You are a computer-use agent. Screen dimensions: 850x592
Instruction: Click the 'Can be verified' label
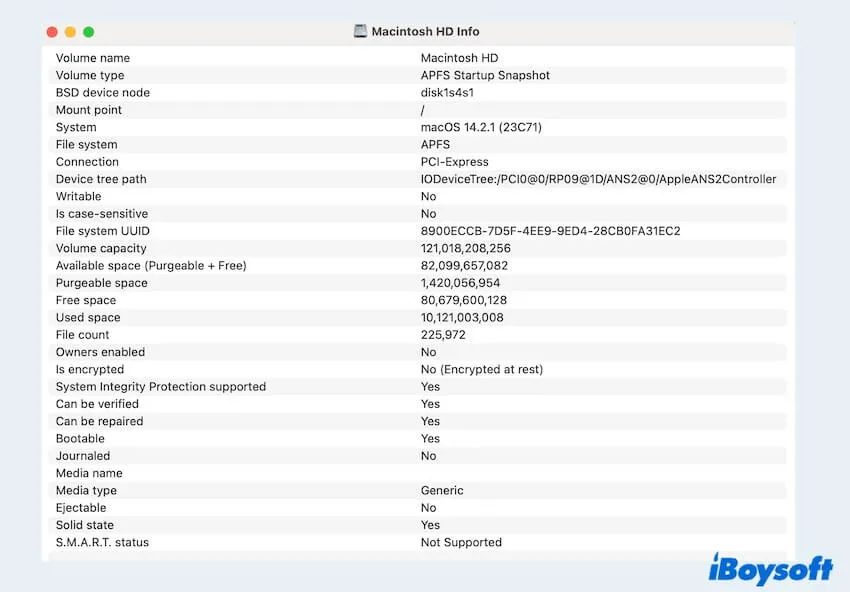click(x=98, y=404)
